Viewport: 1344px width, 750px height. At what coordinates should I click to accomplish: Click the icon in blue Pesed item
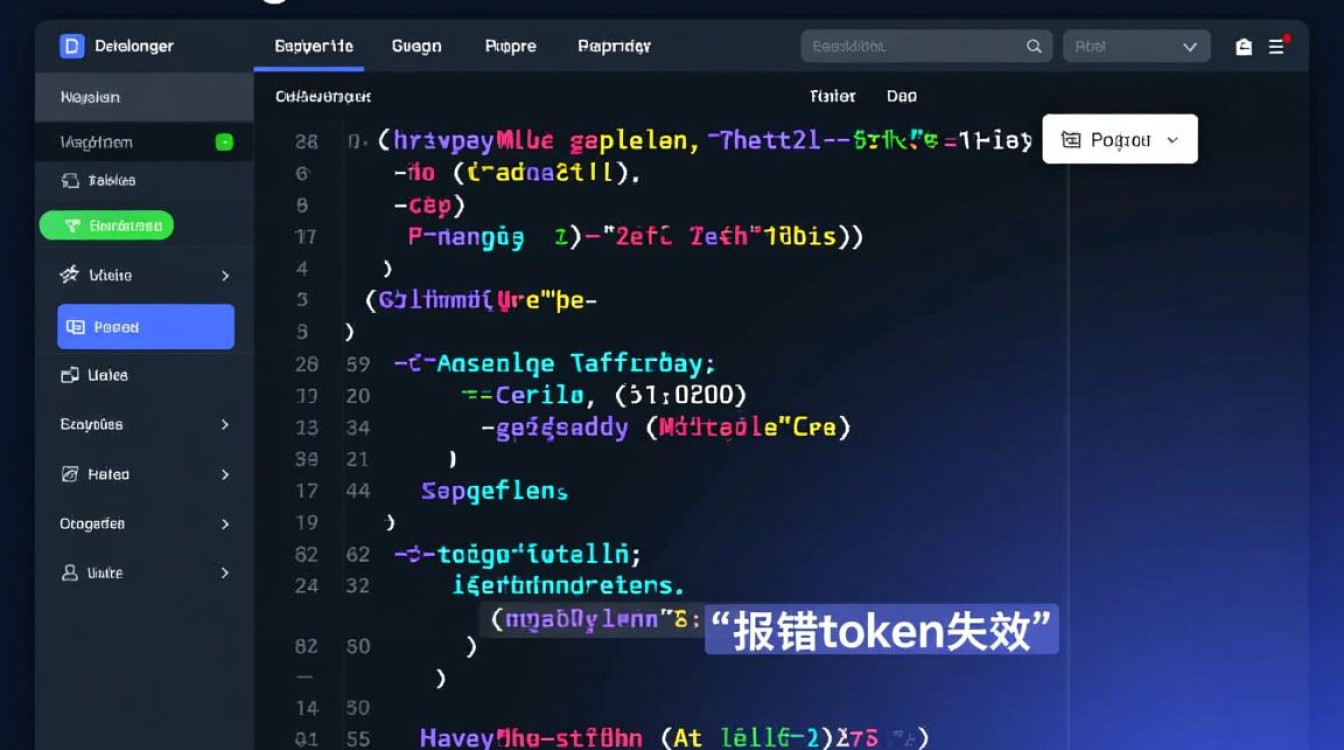75,327
